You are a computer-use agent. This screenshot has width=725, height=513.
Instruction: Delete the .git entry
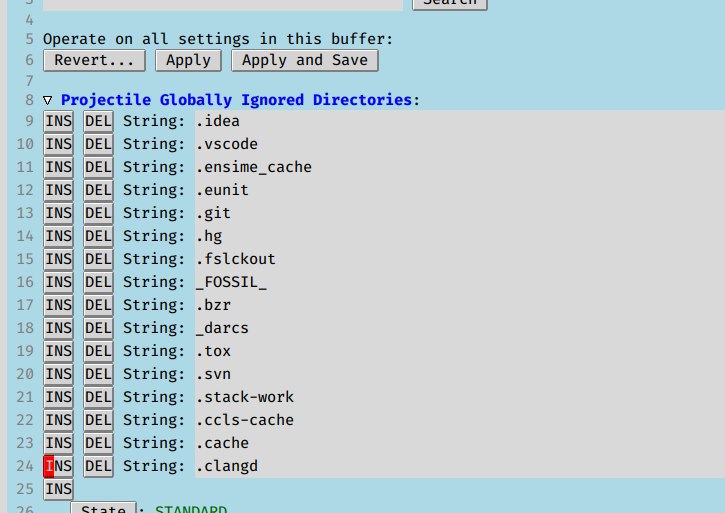coord(98,214)
